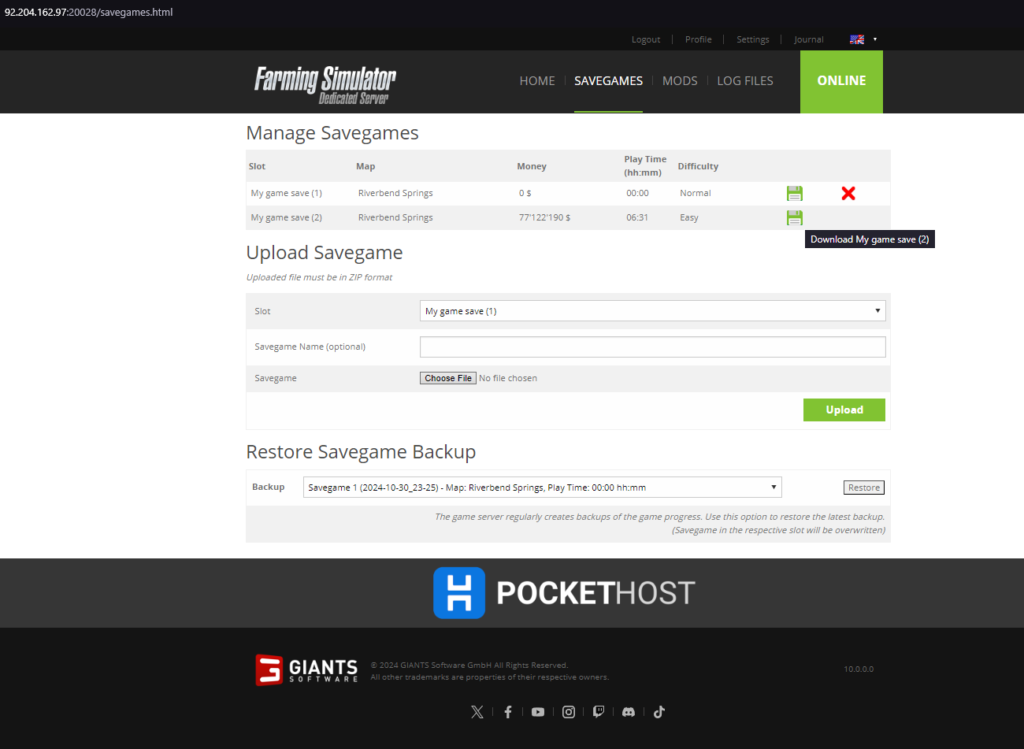
Task: Open the Settings link
Action: tap(752, 39)
